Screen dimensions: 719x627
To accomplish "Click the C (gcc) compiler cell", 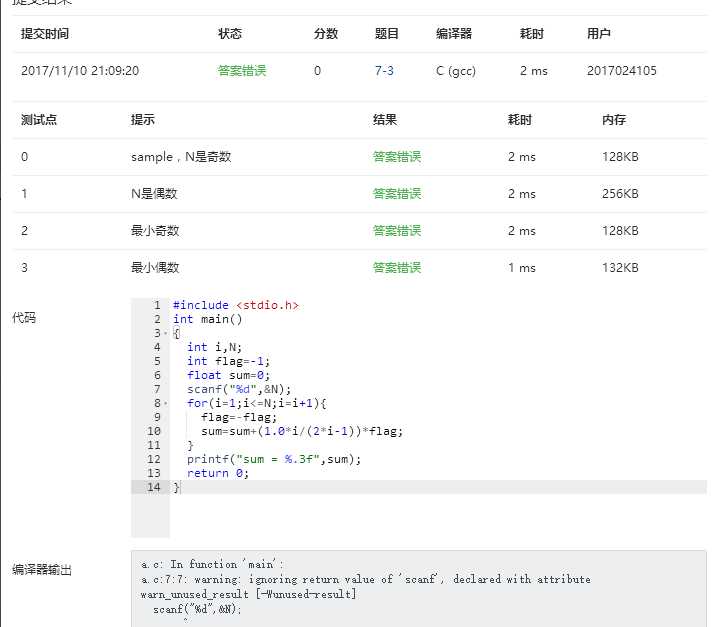I will [x=456, y=71].
